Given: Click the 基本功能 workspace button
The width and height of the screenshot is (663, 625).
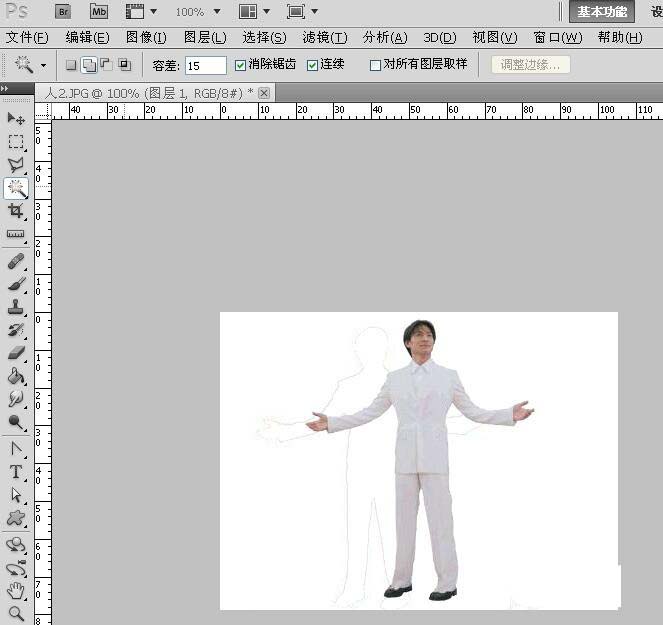Looking at the screenshot, I should [x=602, y=11].
